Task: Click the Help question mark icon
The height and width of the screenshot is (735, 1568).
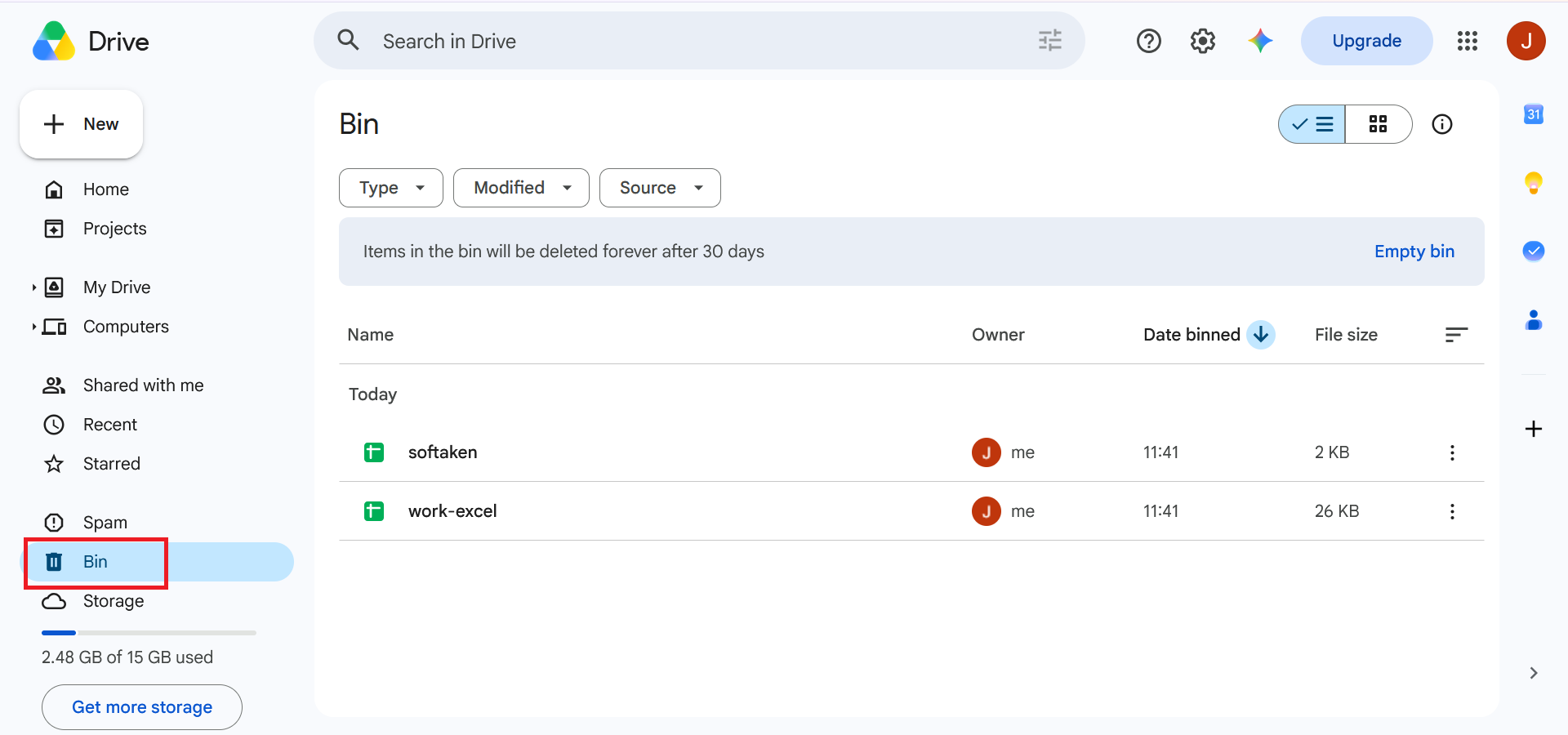Action: pos(1149,41)
